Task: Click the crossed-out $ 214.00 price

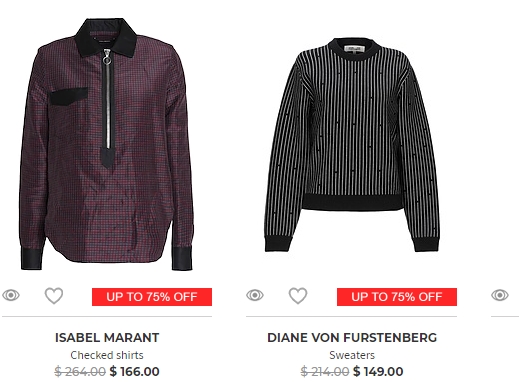Action: pyautogui.click(x=325, y=371)
